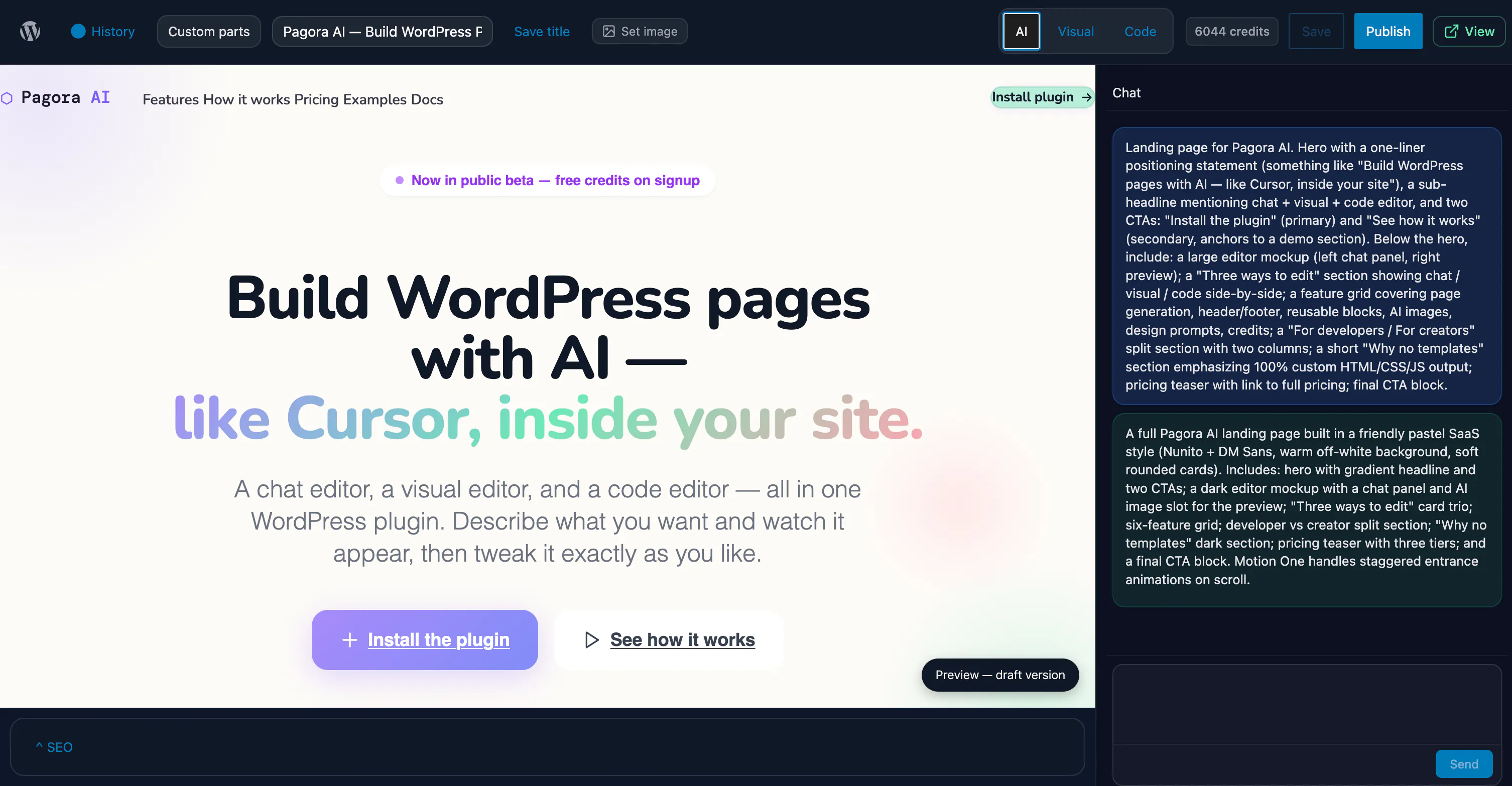The width and height of the screenshot is (1512, 786).
Task: Click the caret icon next to SEO
Action: pos(39,745)
